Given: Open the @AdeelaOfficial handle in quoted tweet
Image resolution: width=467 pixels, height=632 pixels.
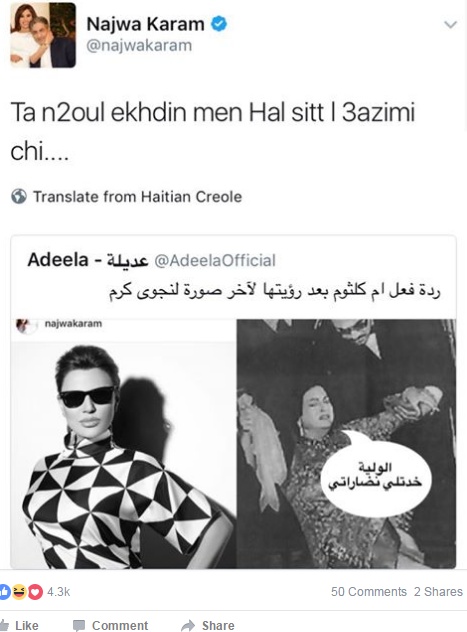Looking at the screenshot, I should pos(215,261).
